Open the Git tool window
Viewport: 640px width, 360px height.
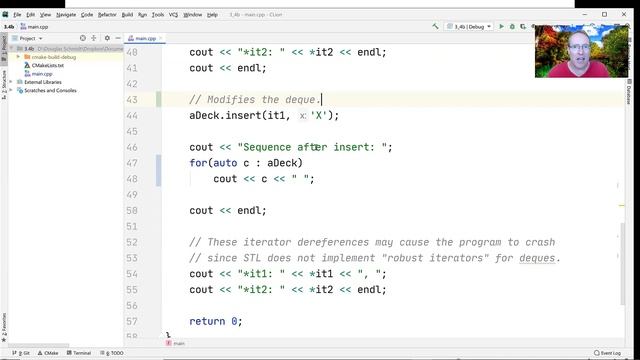click(21, 353)
